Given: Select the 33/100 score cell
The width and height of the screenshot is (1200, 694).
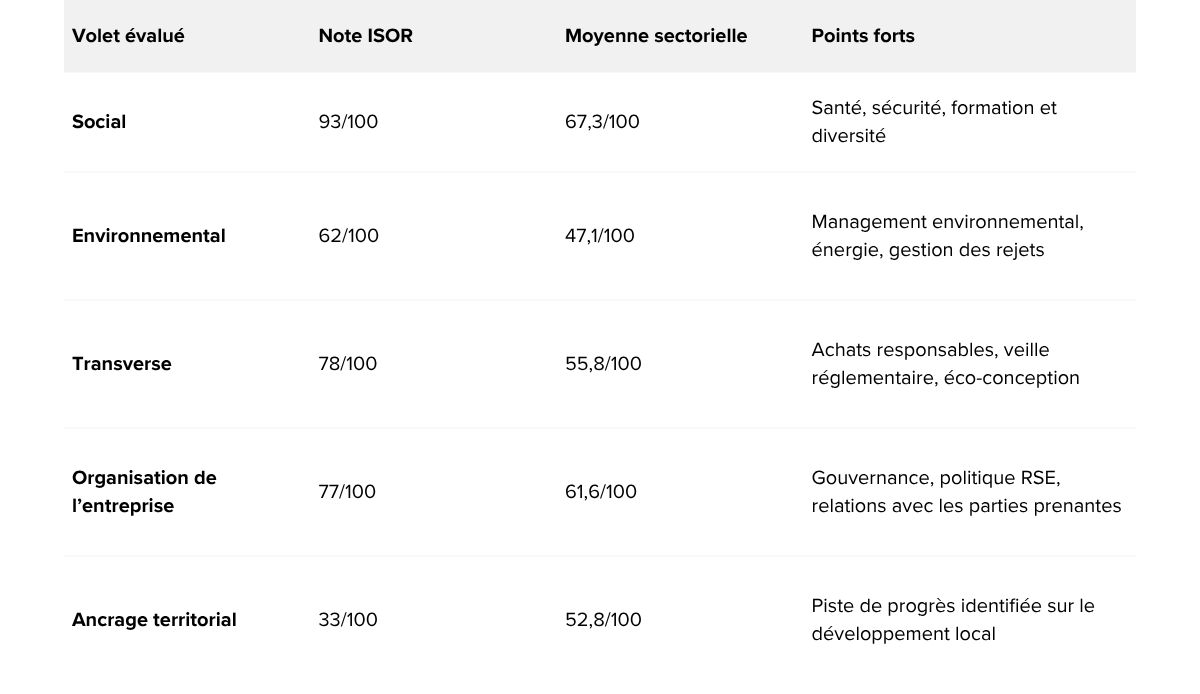Looking at the screenshot, I should 348,620.
